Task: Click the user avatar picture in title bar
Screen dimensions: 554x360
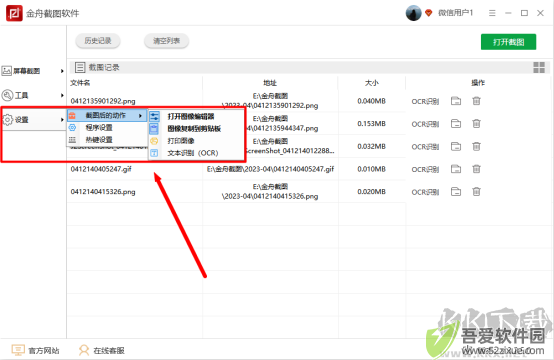Action: click(413, 13)
